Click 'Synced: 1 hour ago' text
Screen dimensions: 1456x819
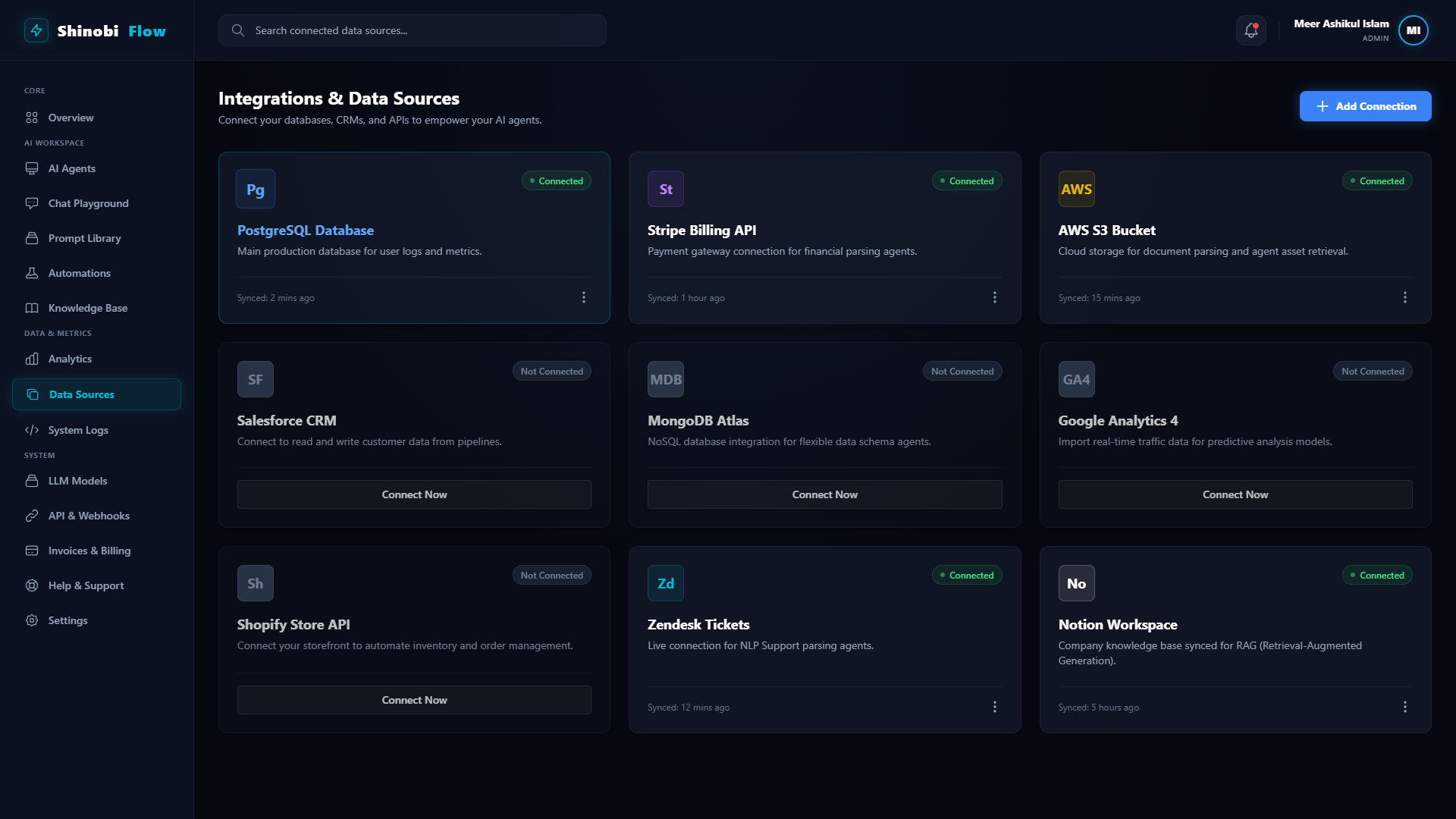pos(686,298)
